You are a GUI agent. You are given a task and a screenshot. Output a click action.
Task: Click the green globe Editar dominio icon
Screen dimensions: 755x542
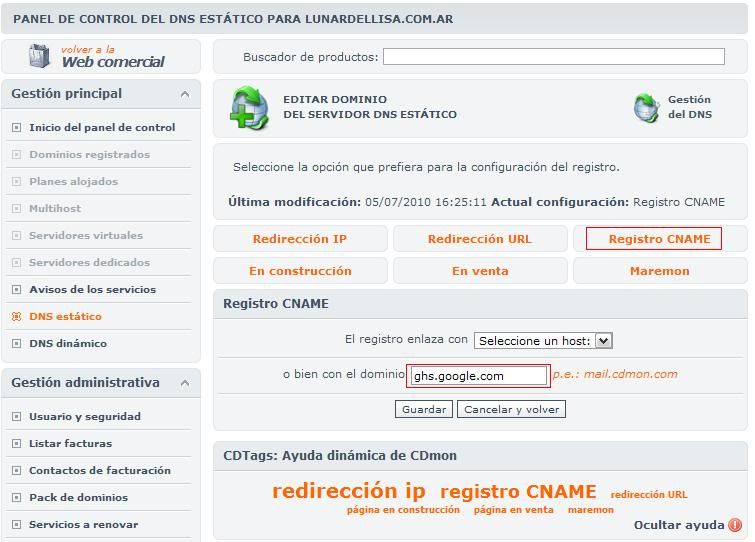coord(249,108)
